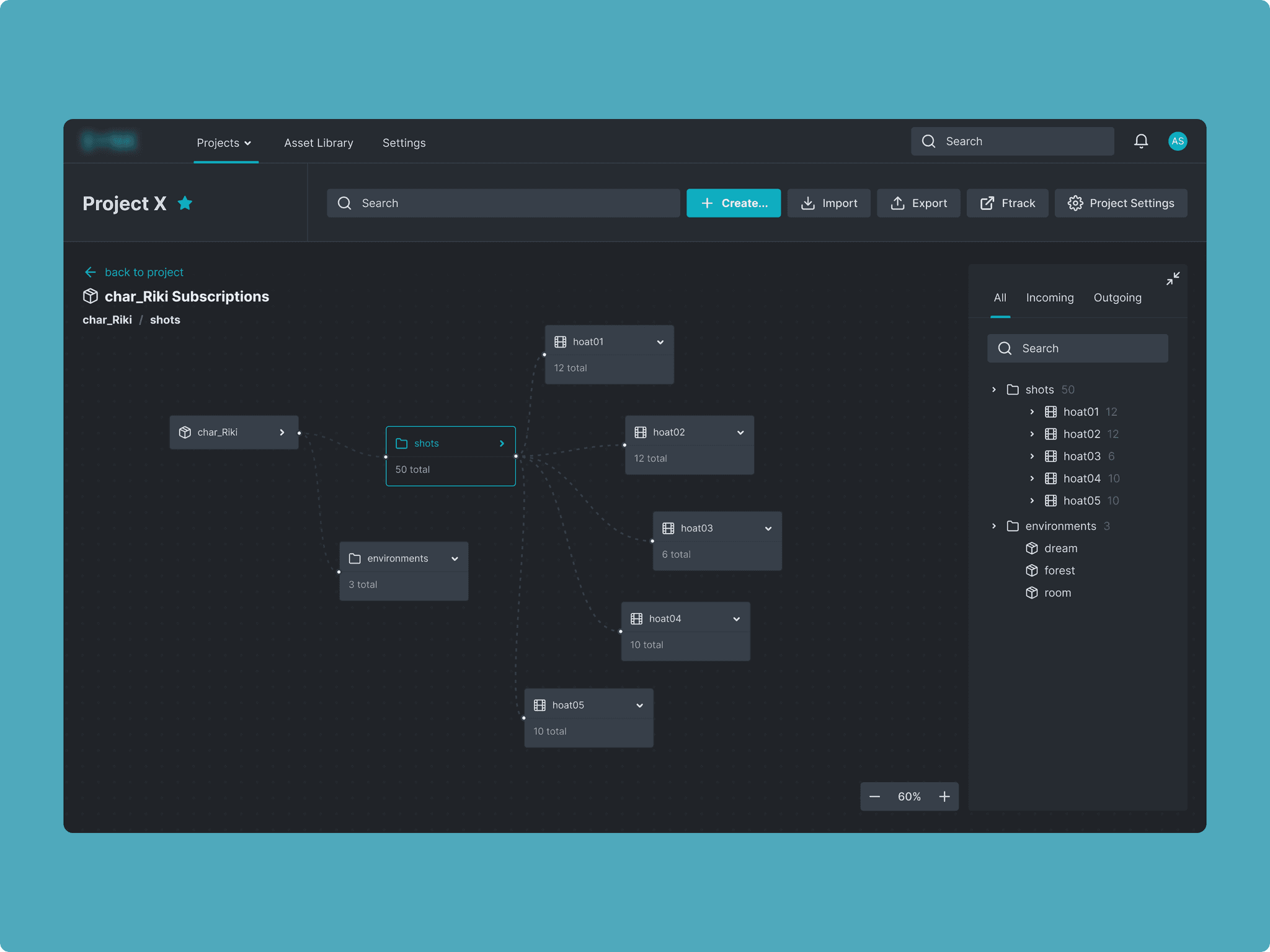Zoom in with the plus icon
The height and width of the screenshot is (952, 1270).
(944, 796)
